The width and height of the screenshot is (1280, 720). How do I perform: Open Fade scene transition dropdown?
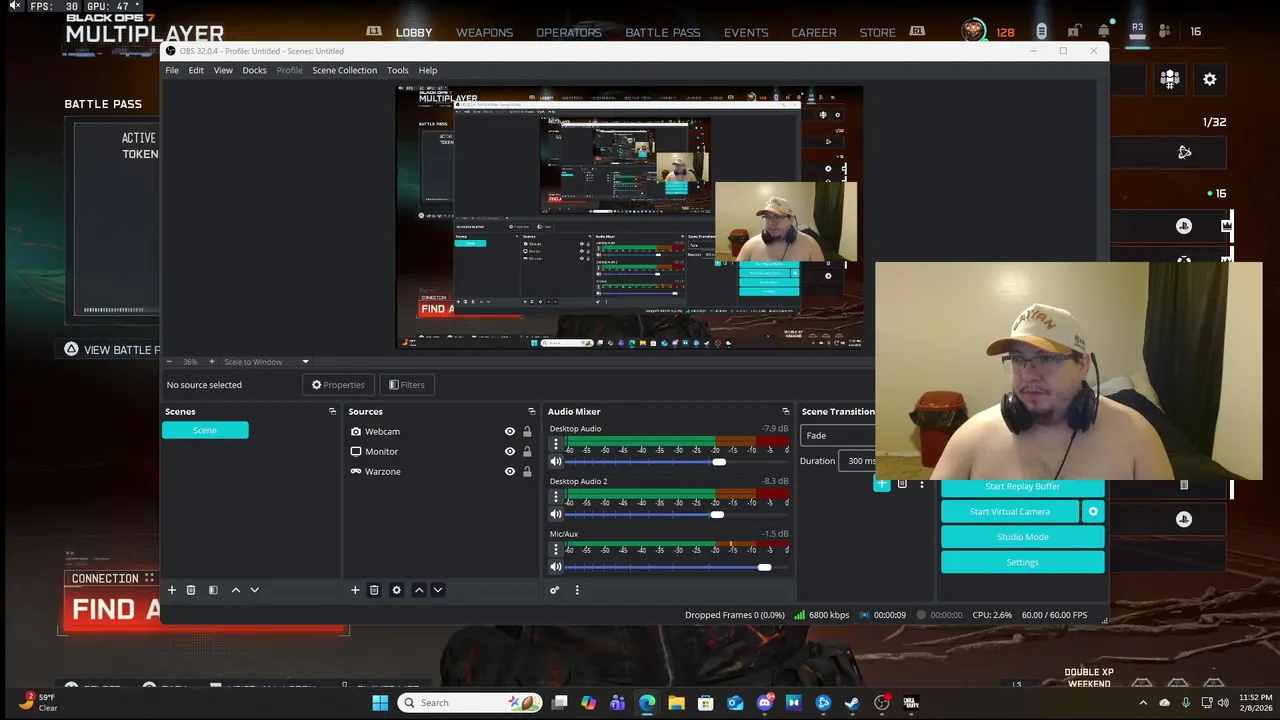tap(838, 435)
